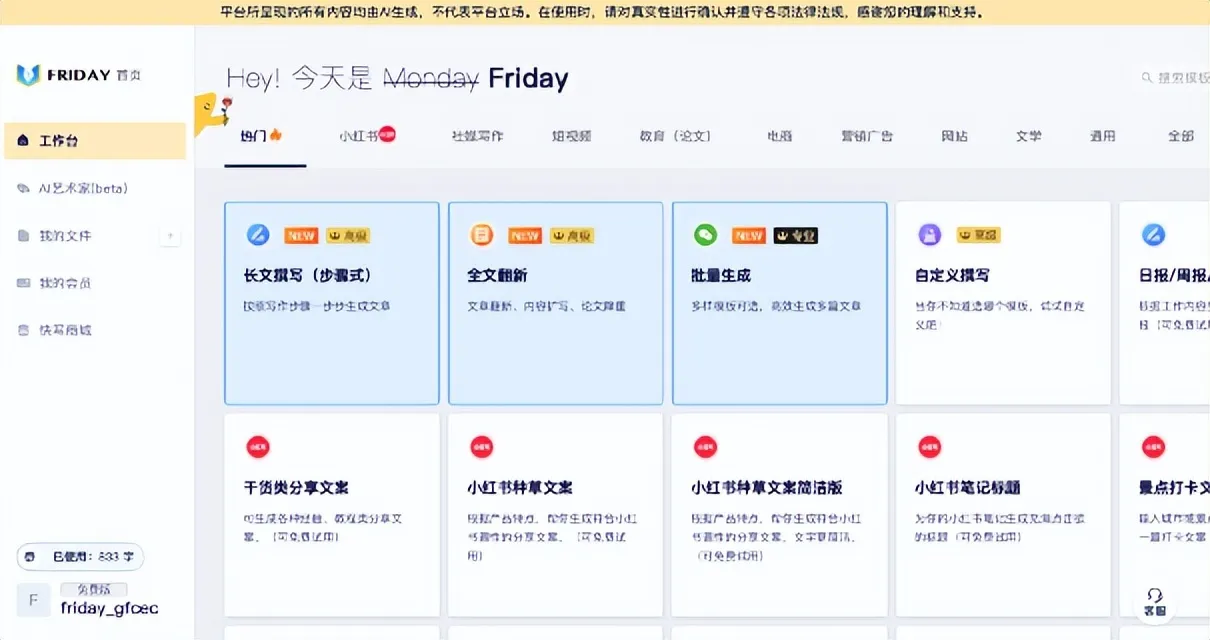Click the icon in the 已使用 pill
The height and width of the screenshot is (640, 1210).
click(x=30, y=556)
